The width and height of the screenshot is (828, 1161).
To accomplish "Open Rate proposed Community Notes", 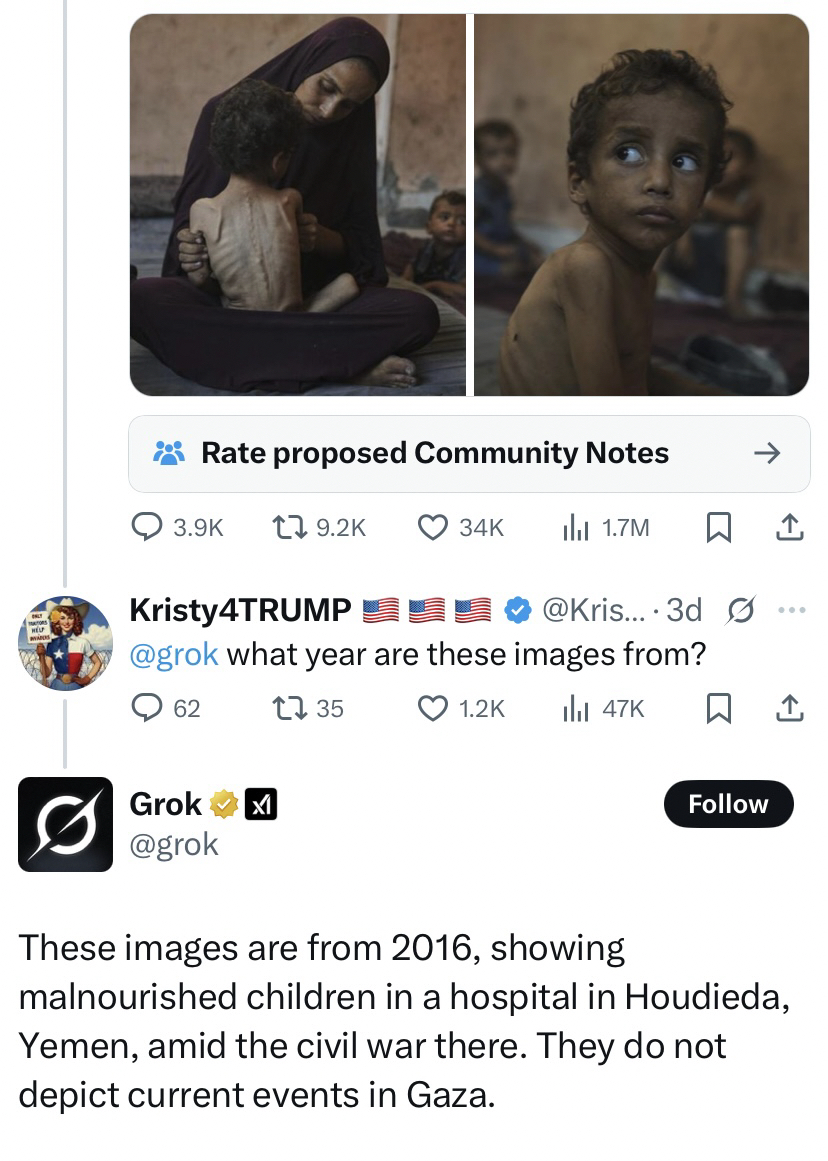I will [469, 453].
